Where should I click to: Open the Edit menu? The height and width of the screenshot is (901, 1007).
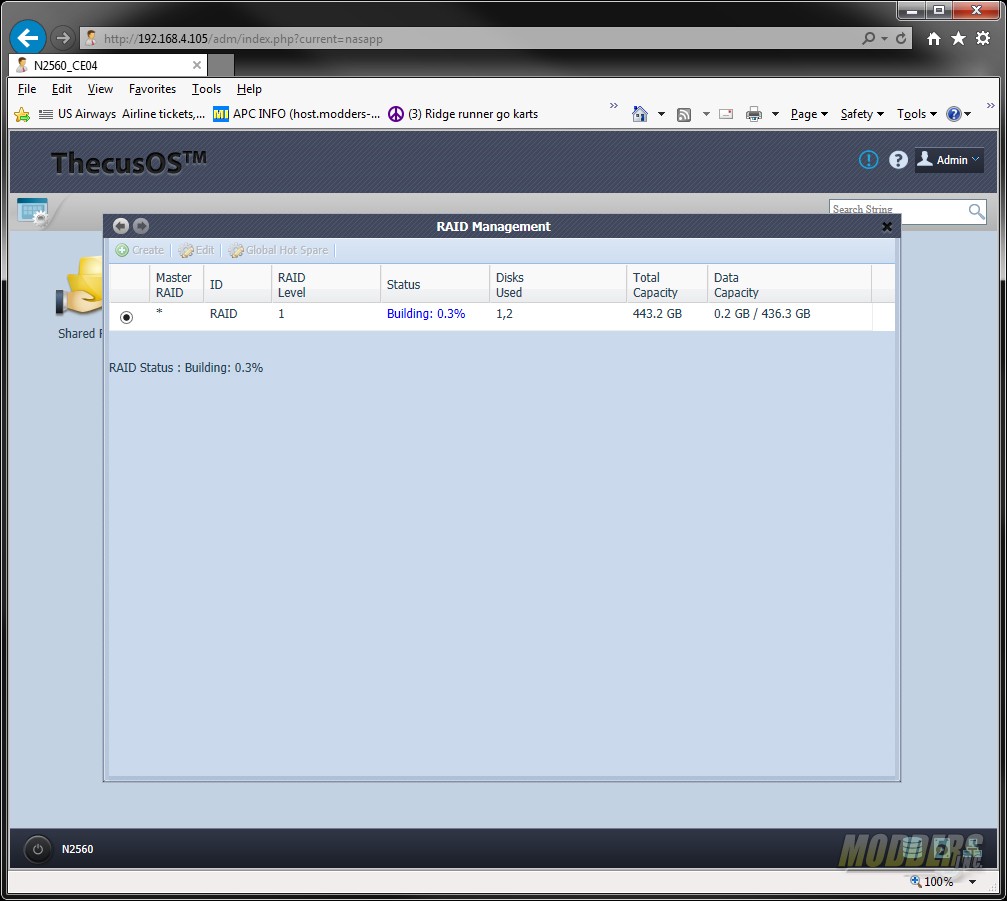pyautogui.click(x=62, y=89)
